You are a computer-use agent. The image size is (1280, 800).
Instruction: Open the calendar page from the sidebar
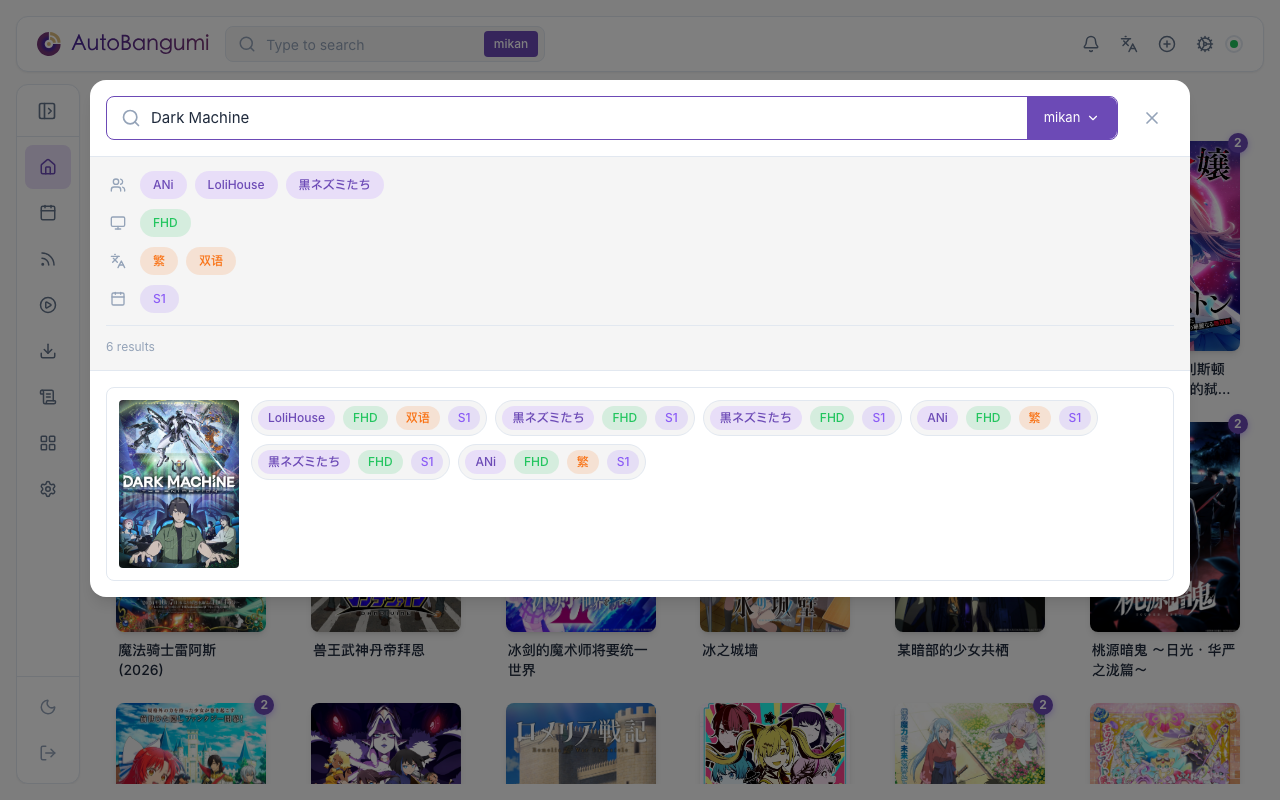(x=48, y=213)
